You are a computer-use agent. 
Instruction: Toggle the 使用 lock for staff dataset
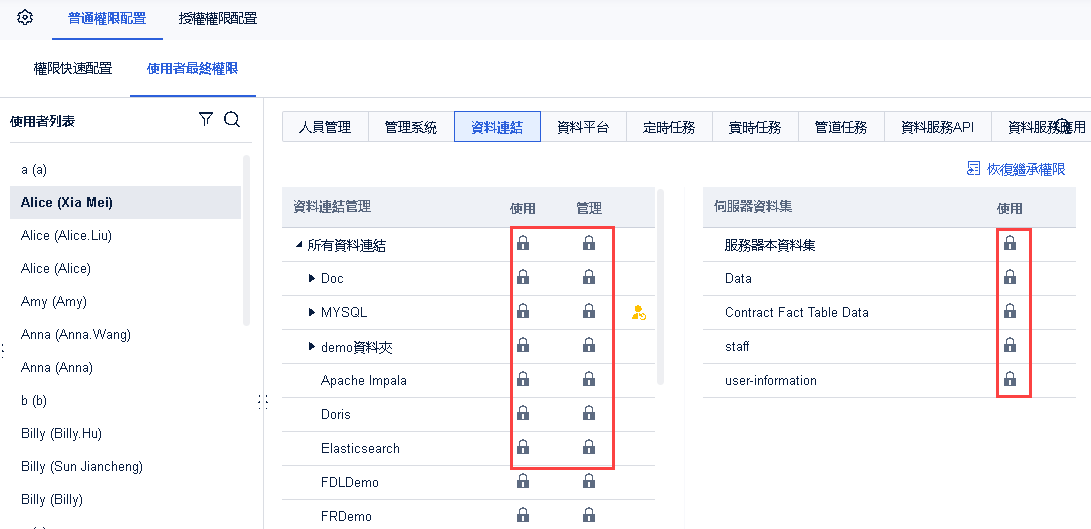(1010, 346)
